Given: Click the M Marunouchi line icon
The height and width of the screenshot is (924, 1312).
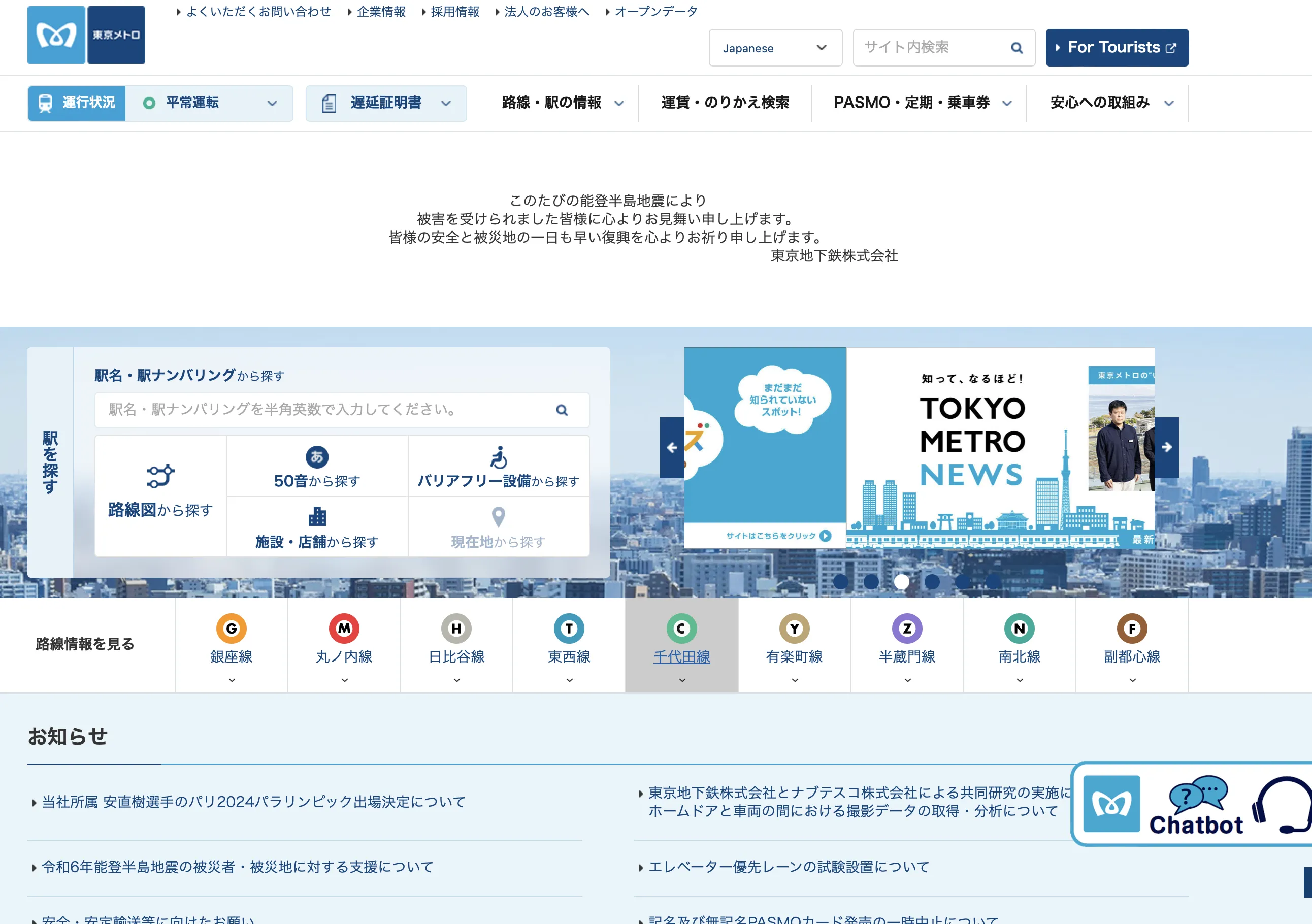Looking at the screenshot, I should [x=344, y=629].
